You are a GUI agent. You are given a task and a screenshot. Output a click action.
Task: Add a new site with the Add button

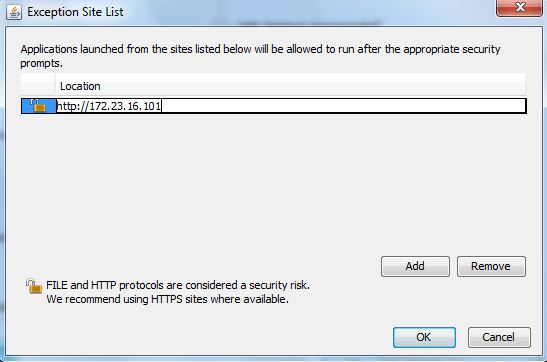click(x=415, y=266)
